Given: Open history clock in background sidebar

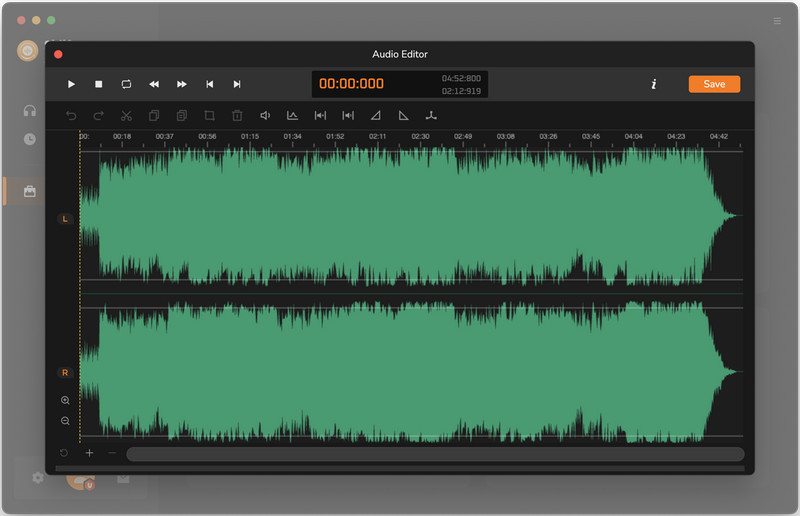Looking at the screenshot, I should click(x=30, y=139).
